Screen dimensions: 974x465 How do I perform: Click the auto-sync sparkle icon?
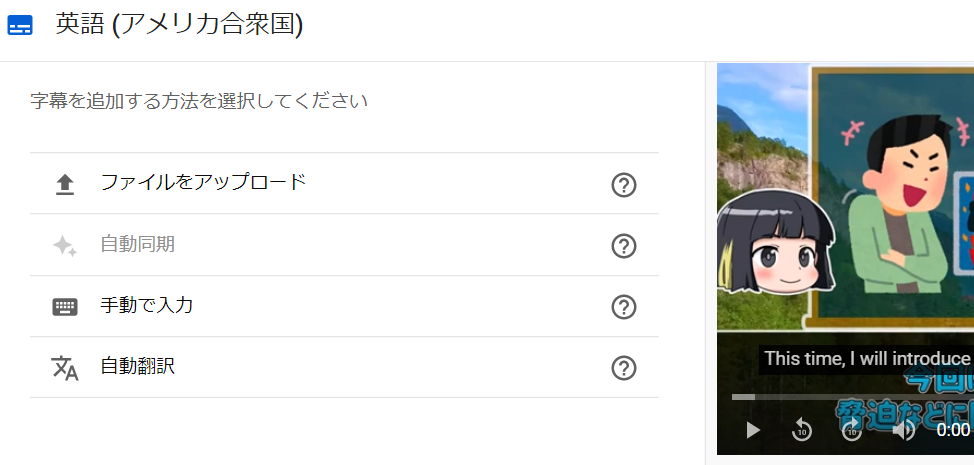[65, 246]
